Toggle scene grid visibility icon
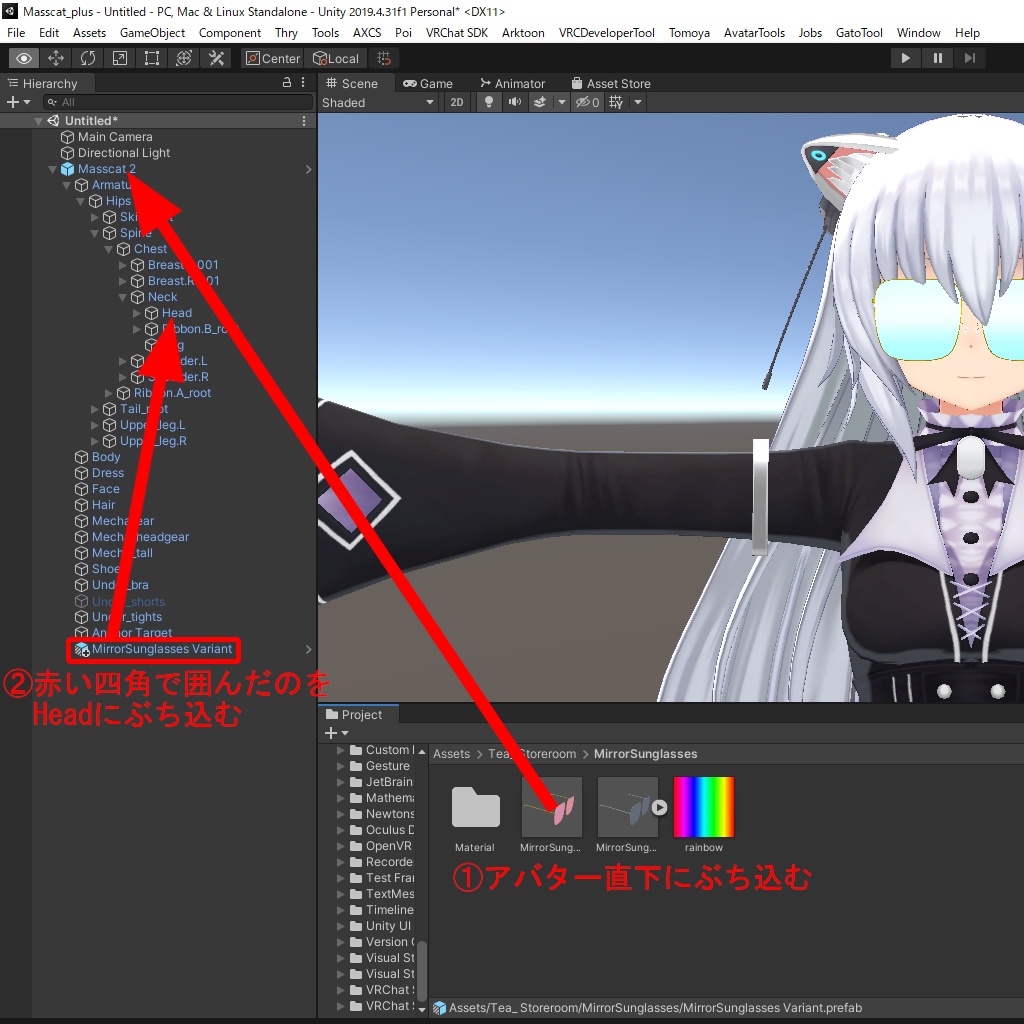This screenshot has width=1024, height=1024. point(616,103)
